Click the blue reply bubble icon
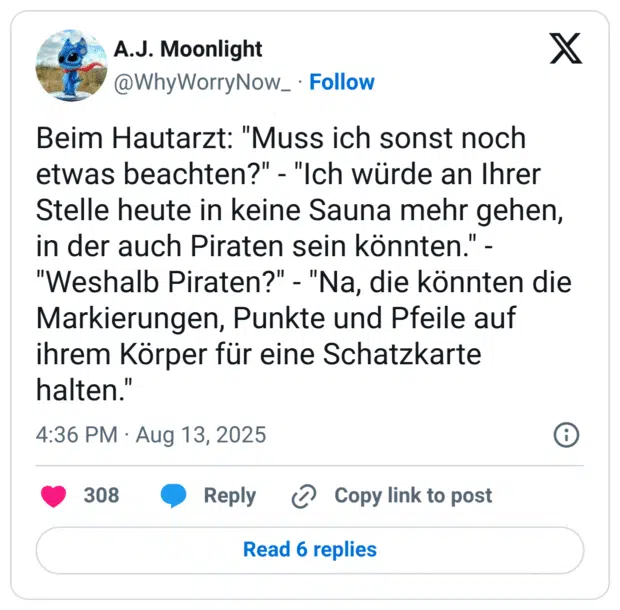The image size is (620, 610). pos(174,495)
